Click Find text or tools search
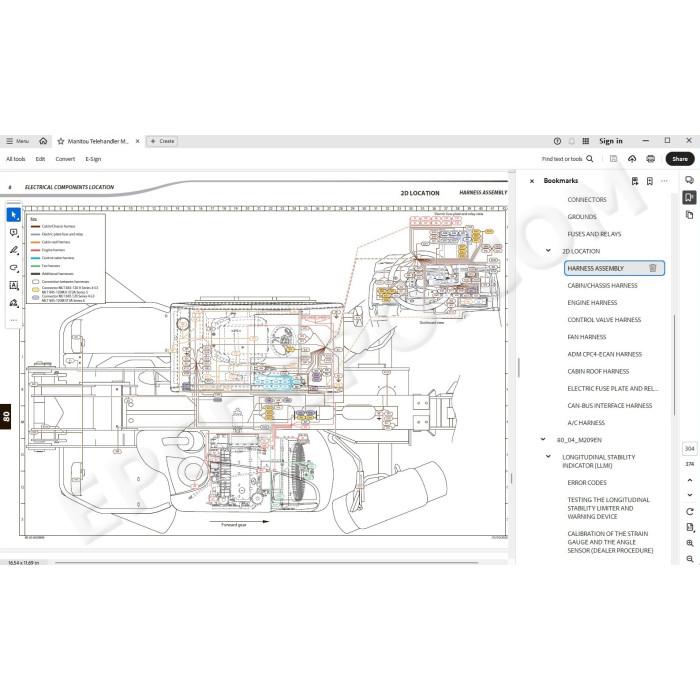This screenshot has width=700, height=700. [567, 159]
